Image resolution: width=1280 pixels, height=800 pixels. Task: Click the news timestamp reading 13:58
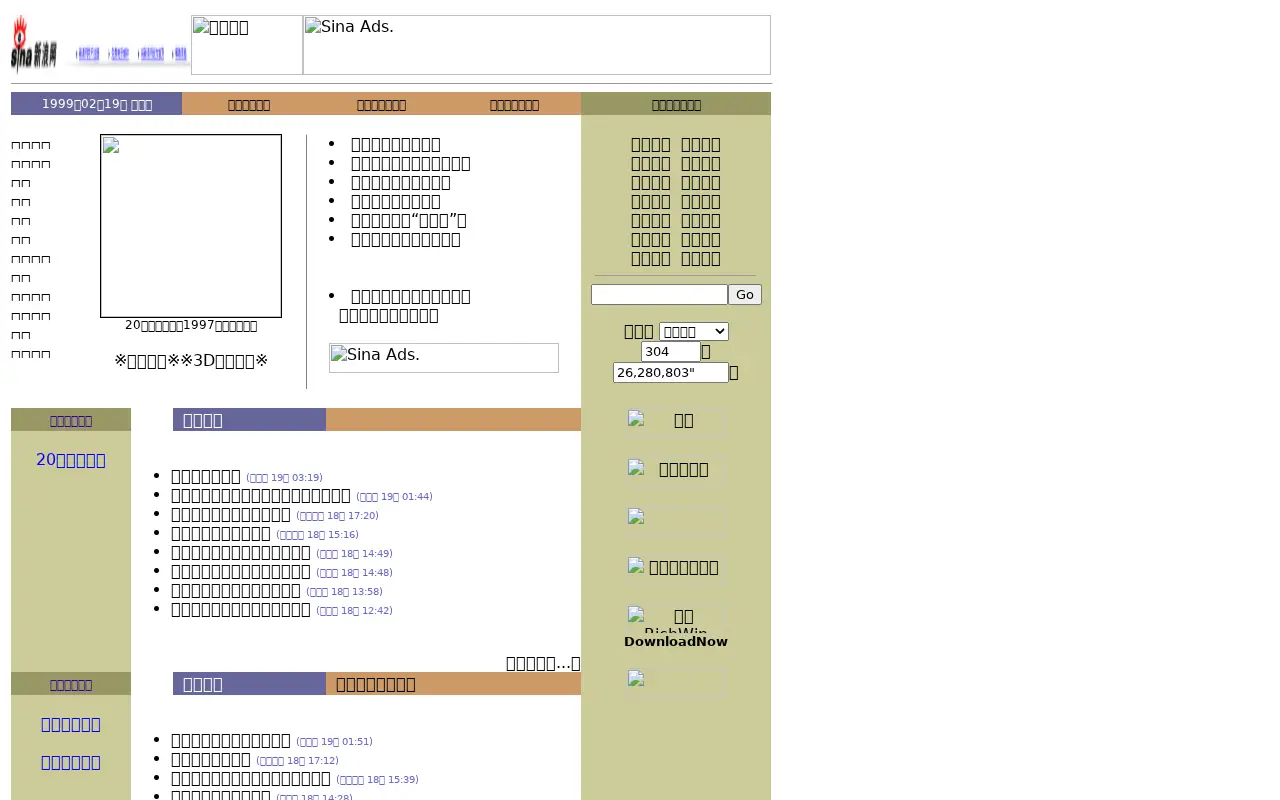[345, 592]
